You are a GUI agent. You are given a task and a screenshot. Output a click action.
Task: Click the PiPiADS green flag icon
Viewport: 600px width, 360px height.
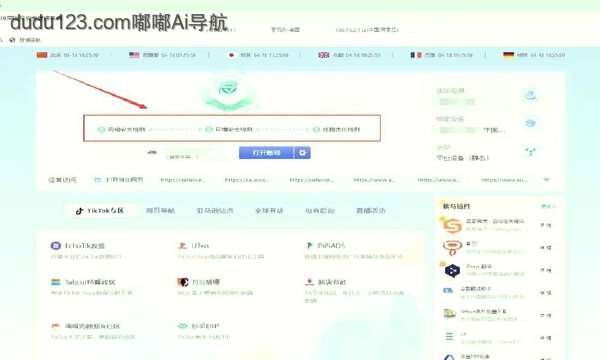click(309, 245)
